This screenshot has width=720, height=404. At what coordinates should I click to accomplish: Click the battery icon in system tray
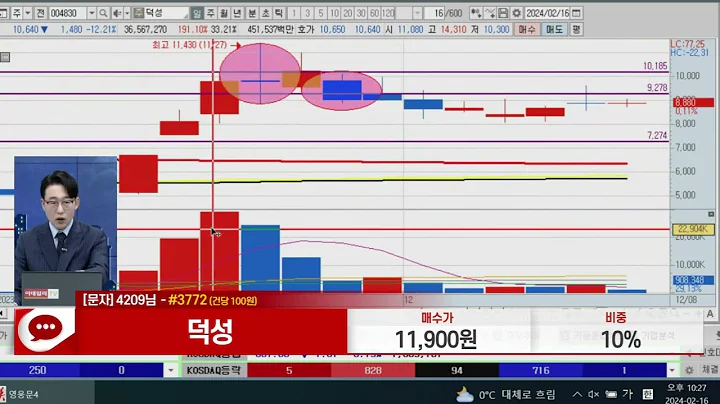(x=611, y=394)
